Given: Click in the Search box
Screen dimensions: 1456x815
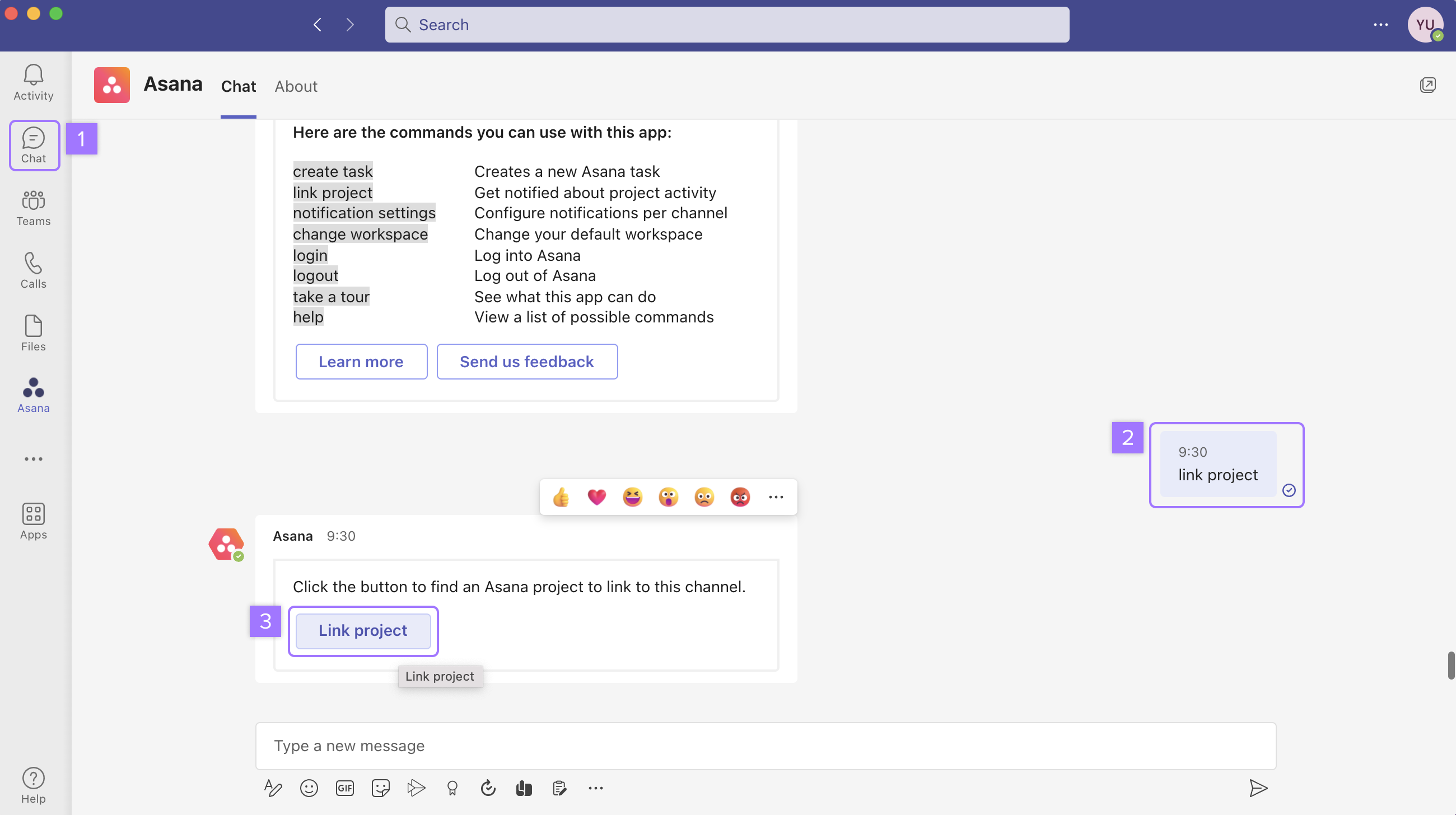Looking at the screenshot, I should [727, 25].
